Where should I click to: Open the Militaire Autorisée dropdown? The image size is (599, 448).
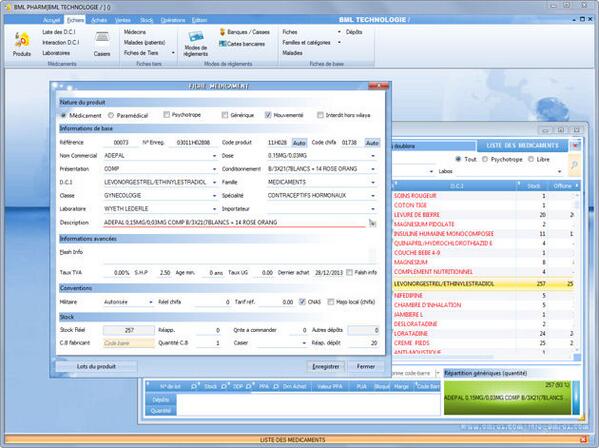coord(151,302)
